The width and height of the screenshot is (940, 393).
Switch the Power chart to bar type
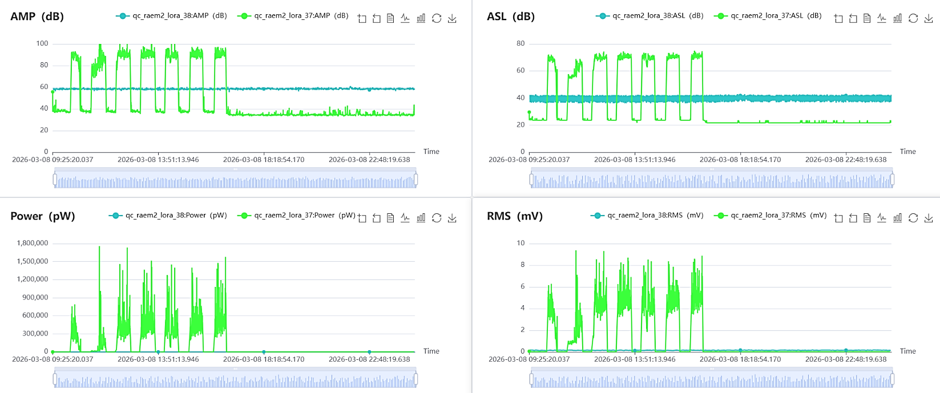[x=421, y=218]
